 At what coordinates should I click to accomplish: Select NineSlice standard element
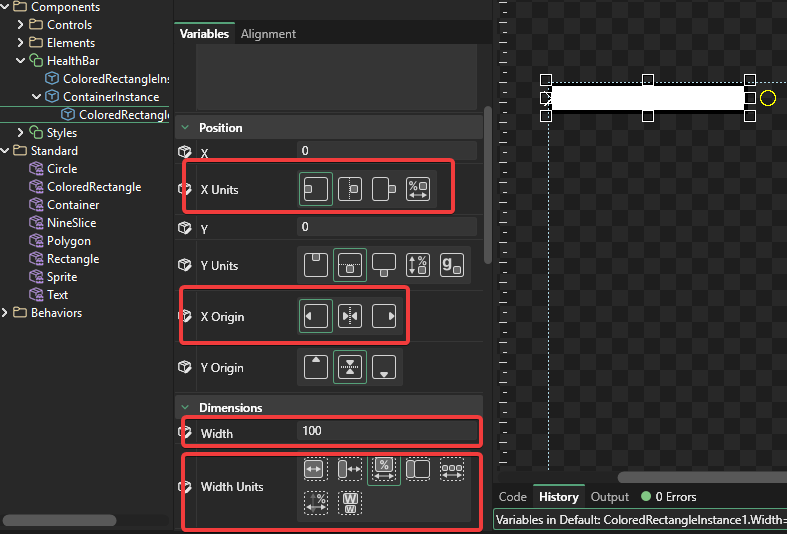[x=71, y=223]
